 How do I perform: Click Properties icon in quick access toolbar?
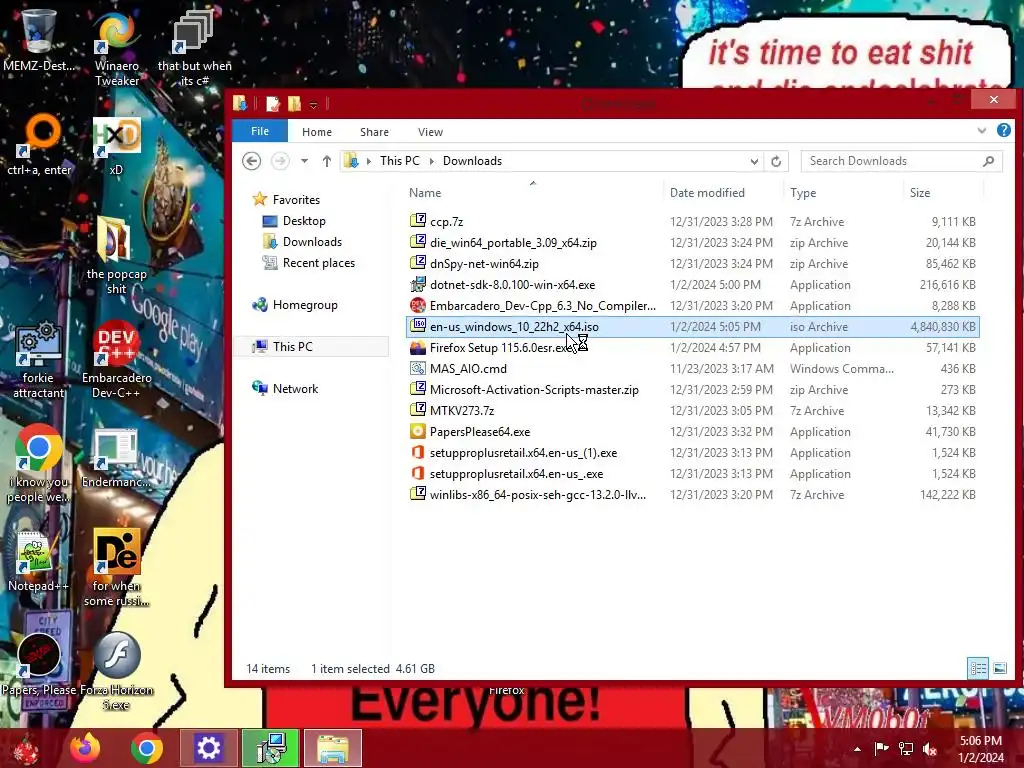click(273, 103)
